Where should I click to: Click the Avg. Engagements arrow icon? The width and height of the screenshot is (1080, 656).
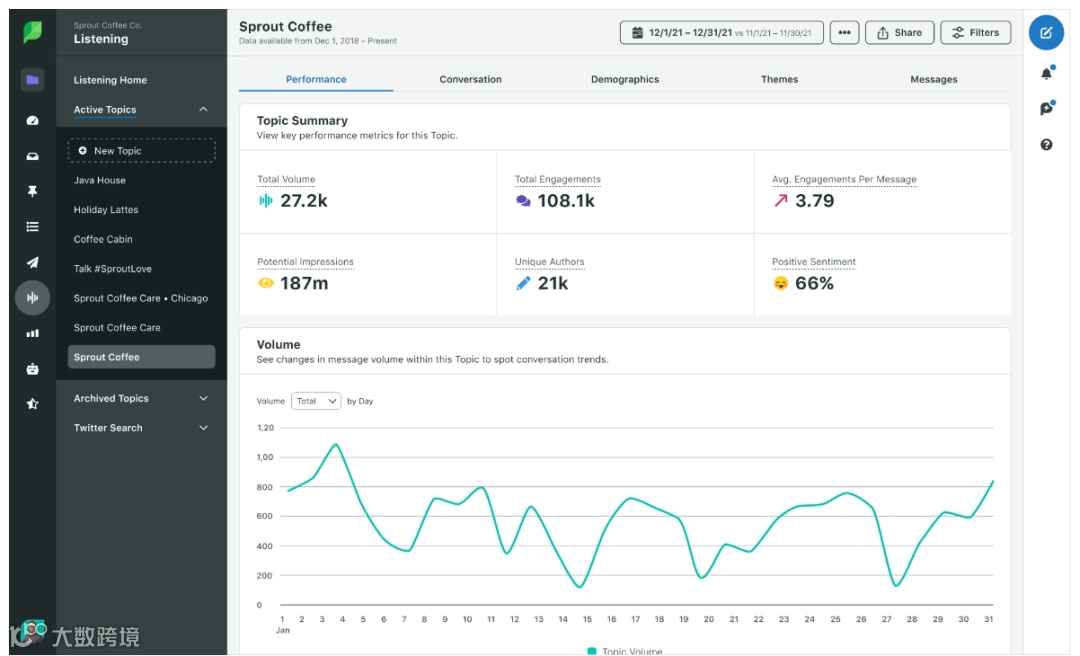point(780,201)
